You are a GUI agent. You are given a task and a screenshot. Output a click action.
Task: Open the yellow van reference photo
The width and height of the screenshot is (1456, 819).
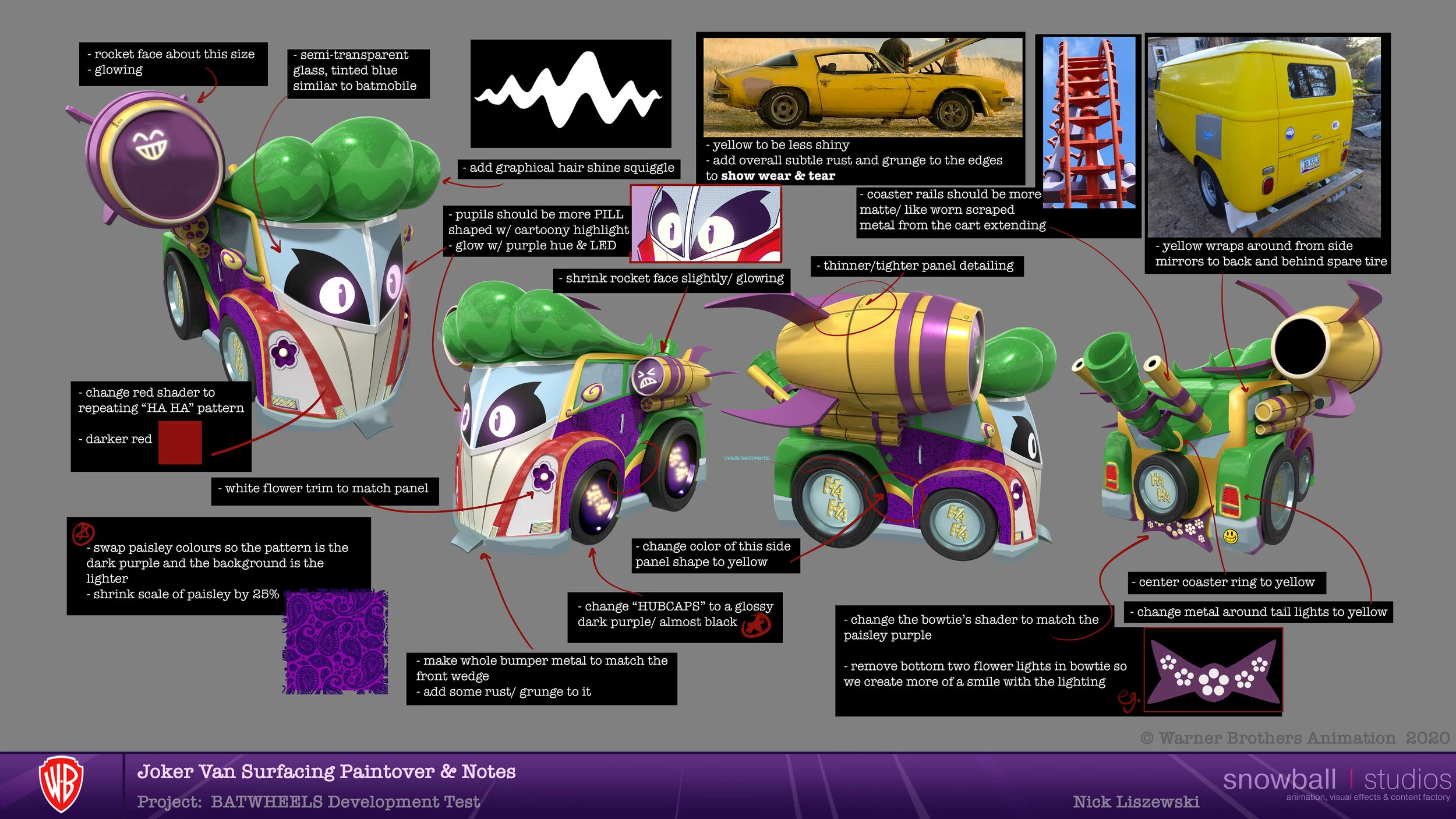click(x=1264, y=137)
